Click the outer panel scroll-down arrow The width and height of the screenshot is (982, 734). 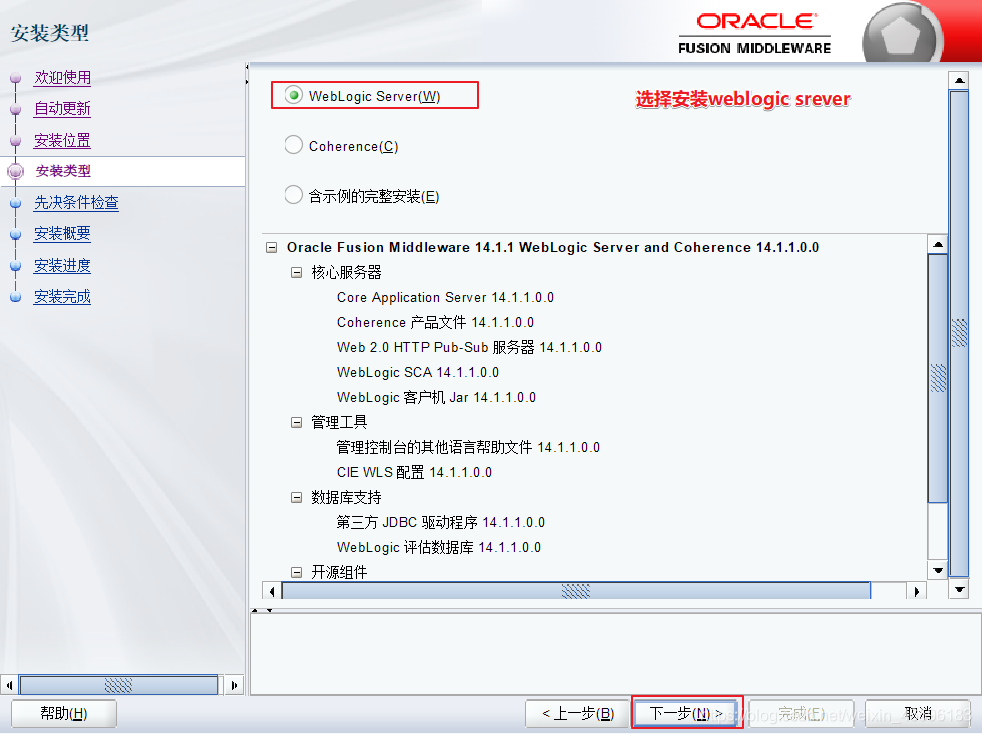coord(959,589)
